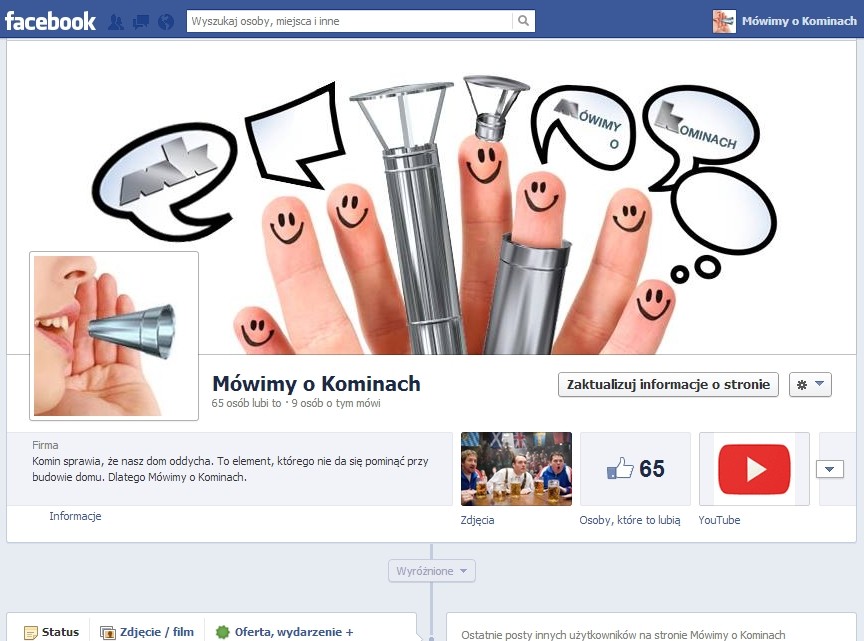Open the gear settings dropdown
Screen dimensions: 864x641
click(810, 384)
